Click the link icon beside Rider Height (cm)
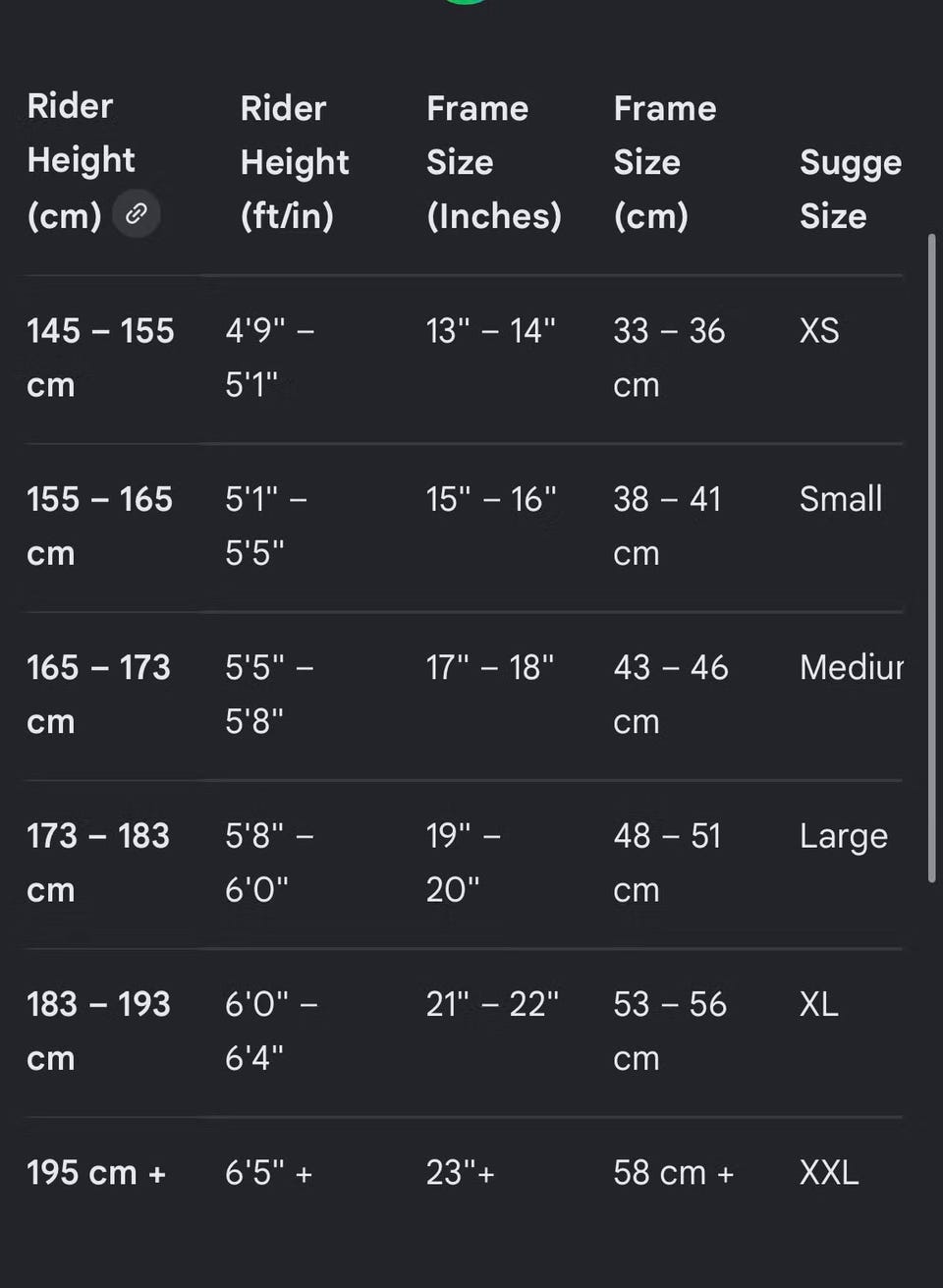The width and height of the screenshot is (943, 1288). (137, 213)
